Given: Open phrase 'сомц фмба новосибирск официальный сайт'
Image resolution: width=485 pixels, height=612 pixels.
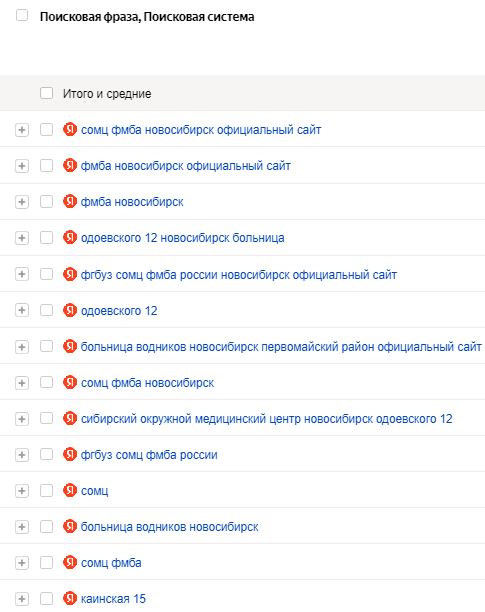Looking at the screenshot, I should point(201,130).
